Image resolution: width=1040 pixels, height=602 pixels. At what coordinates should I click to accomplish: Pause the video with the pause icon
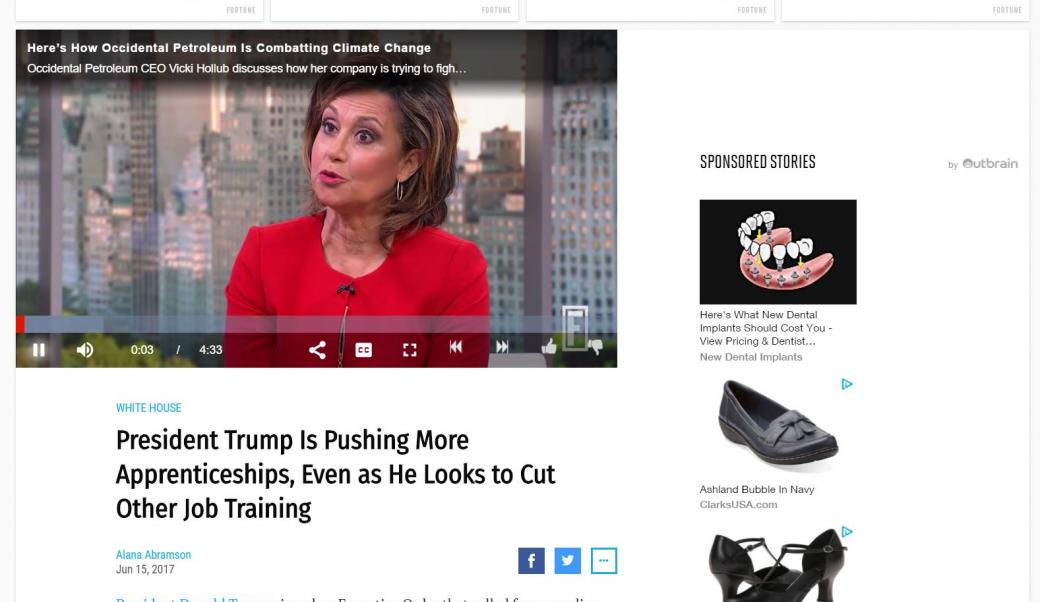pyautogui.click(x=38, y=349)
